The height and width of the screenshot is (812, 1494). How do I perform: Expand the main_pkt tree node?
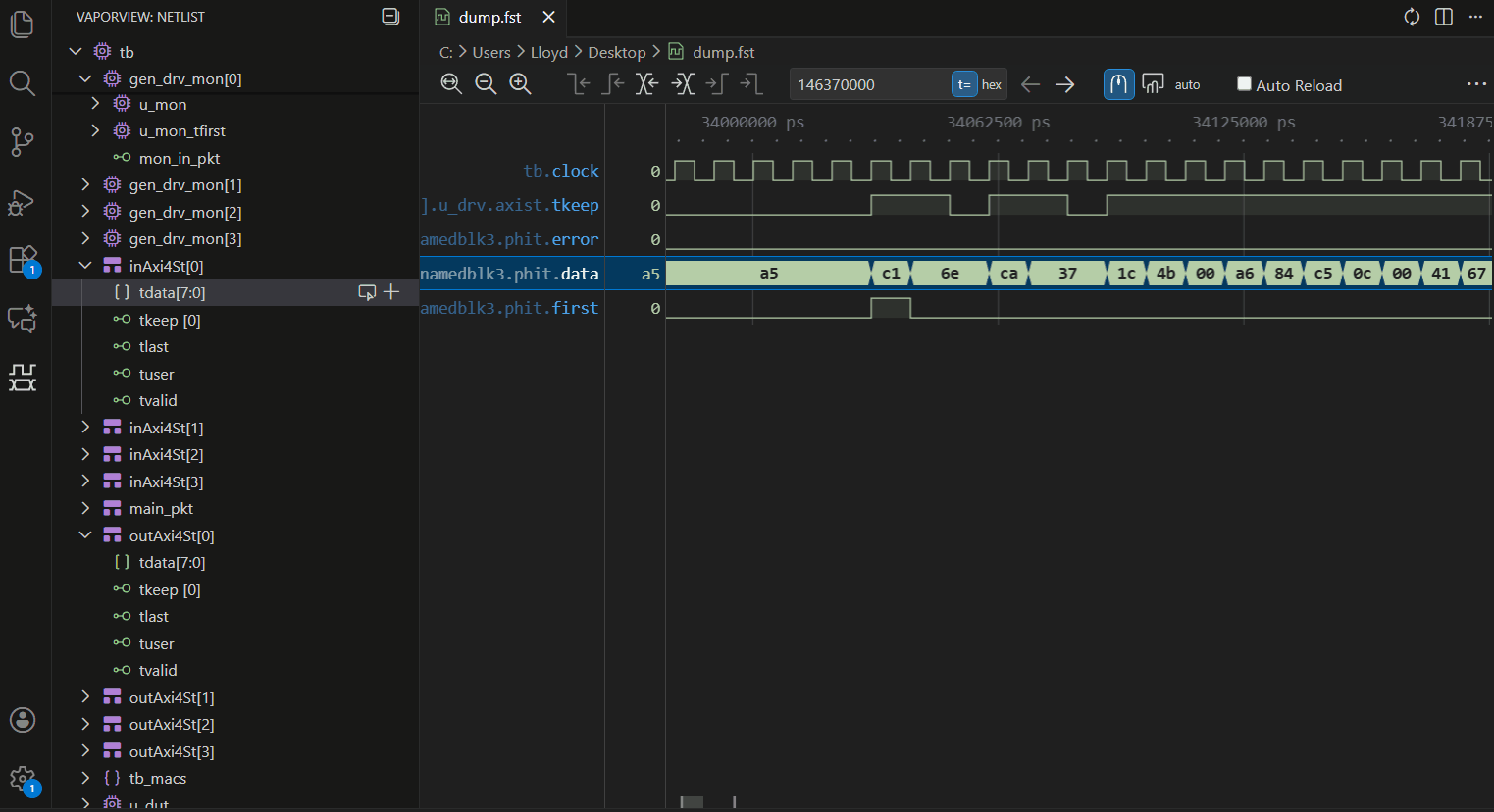(85, 508)
